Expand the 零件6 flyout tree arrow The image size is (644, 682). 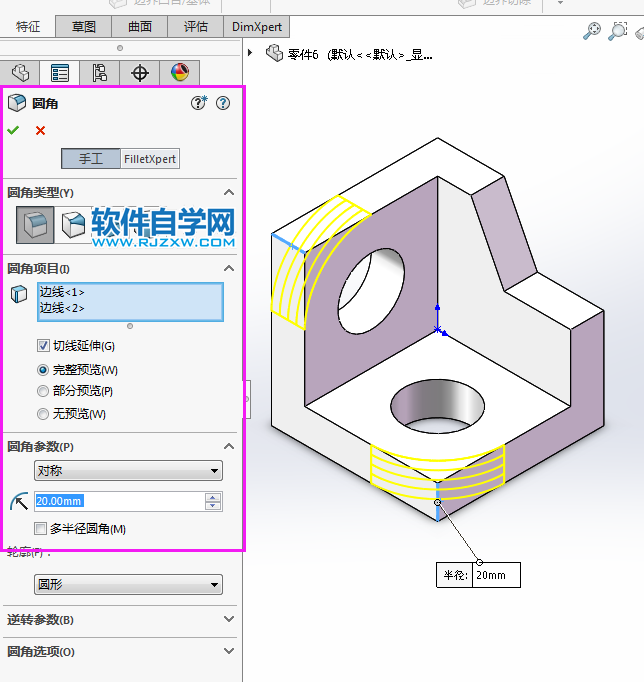250,53
